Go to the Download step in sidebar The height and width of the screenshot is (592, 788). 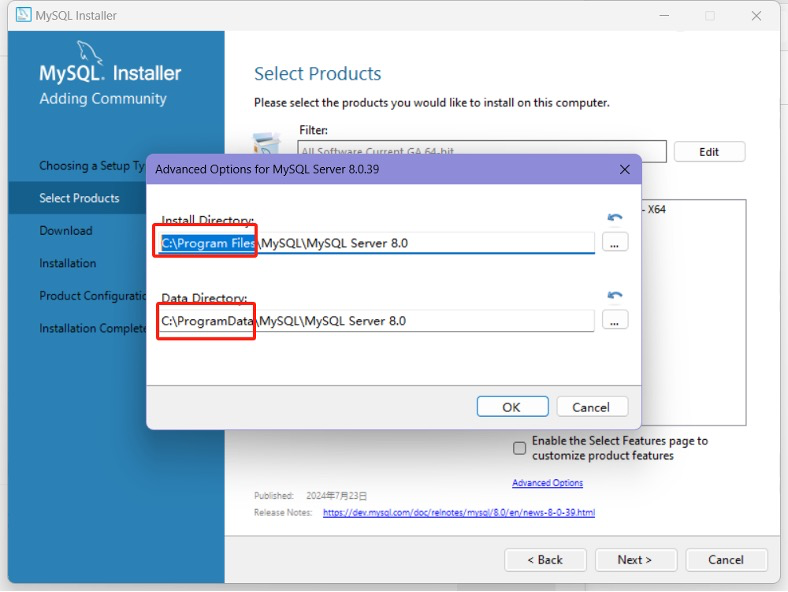66,231
